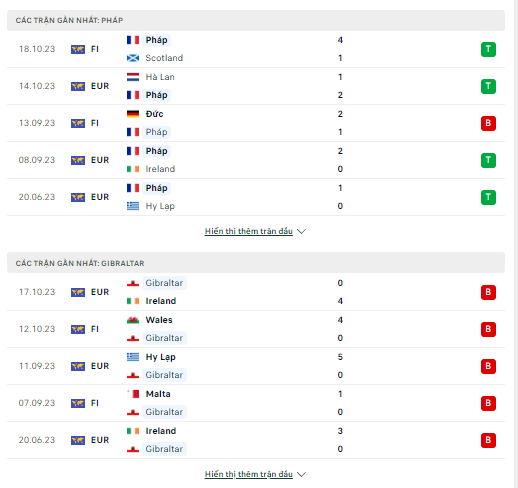
Task: Click the red B badge for Malta vs Gibraltar
Action: 488,403
